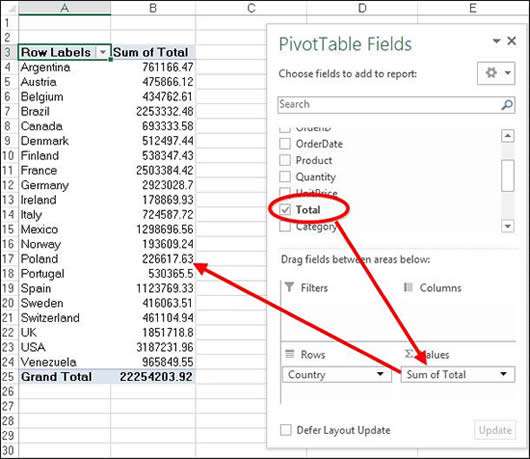530x459 pixels.
Task: Select the value 416063.51 for Sweden
Action: point(168,303)
